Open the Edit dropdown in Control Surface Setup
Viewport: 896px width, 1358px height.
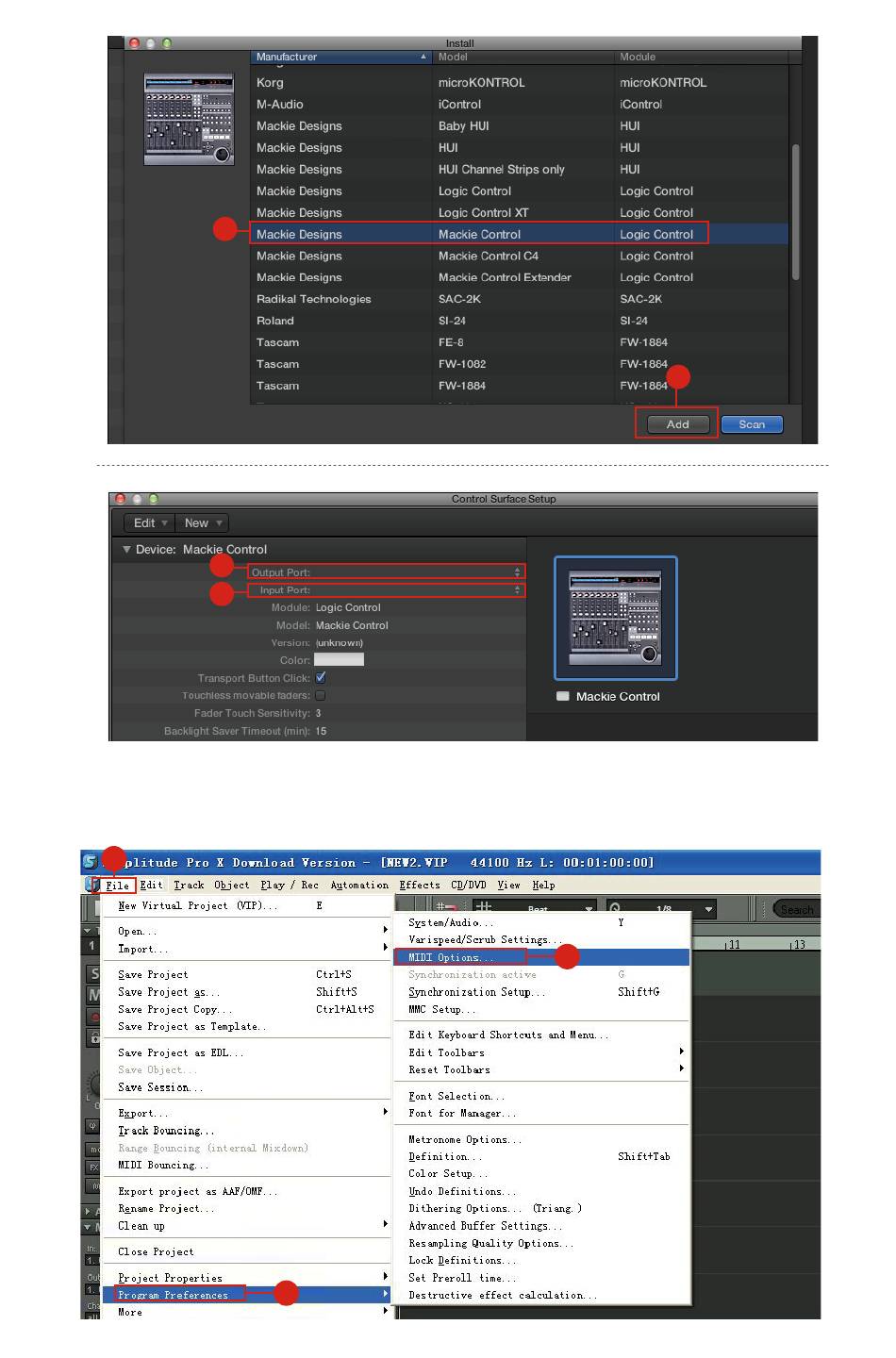[150, 522]
